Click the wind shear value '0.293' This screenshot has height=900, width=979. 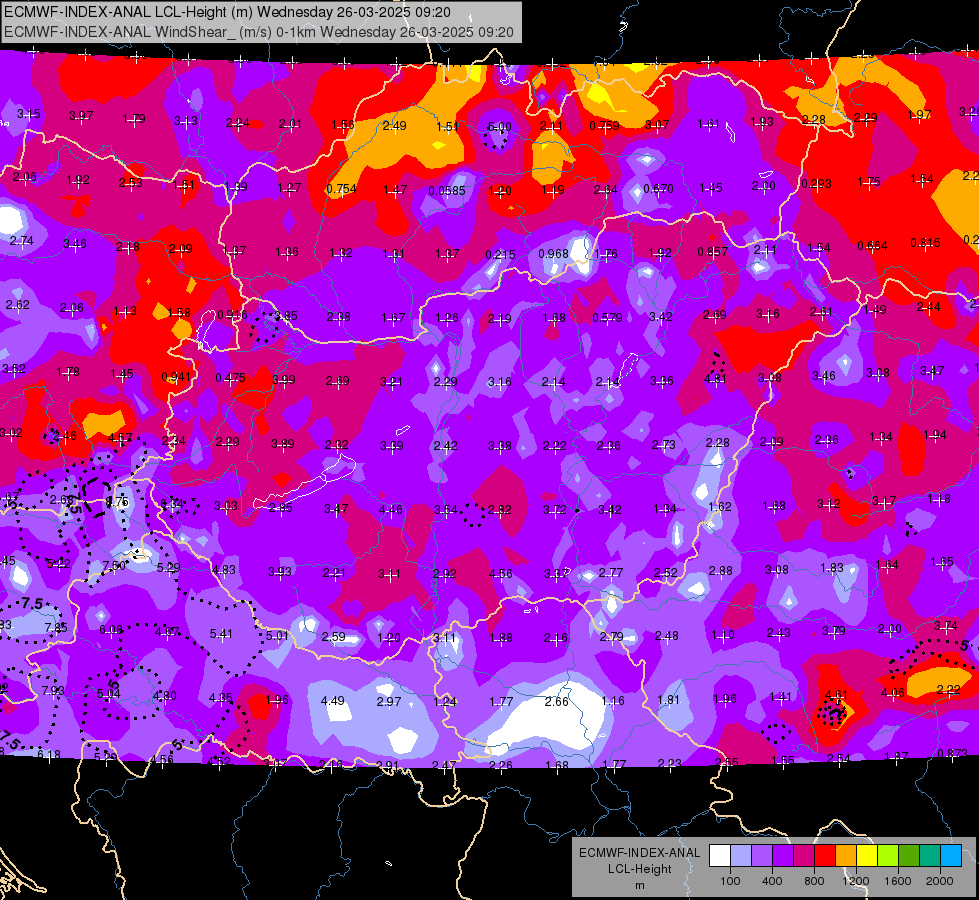[816, 184]
